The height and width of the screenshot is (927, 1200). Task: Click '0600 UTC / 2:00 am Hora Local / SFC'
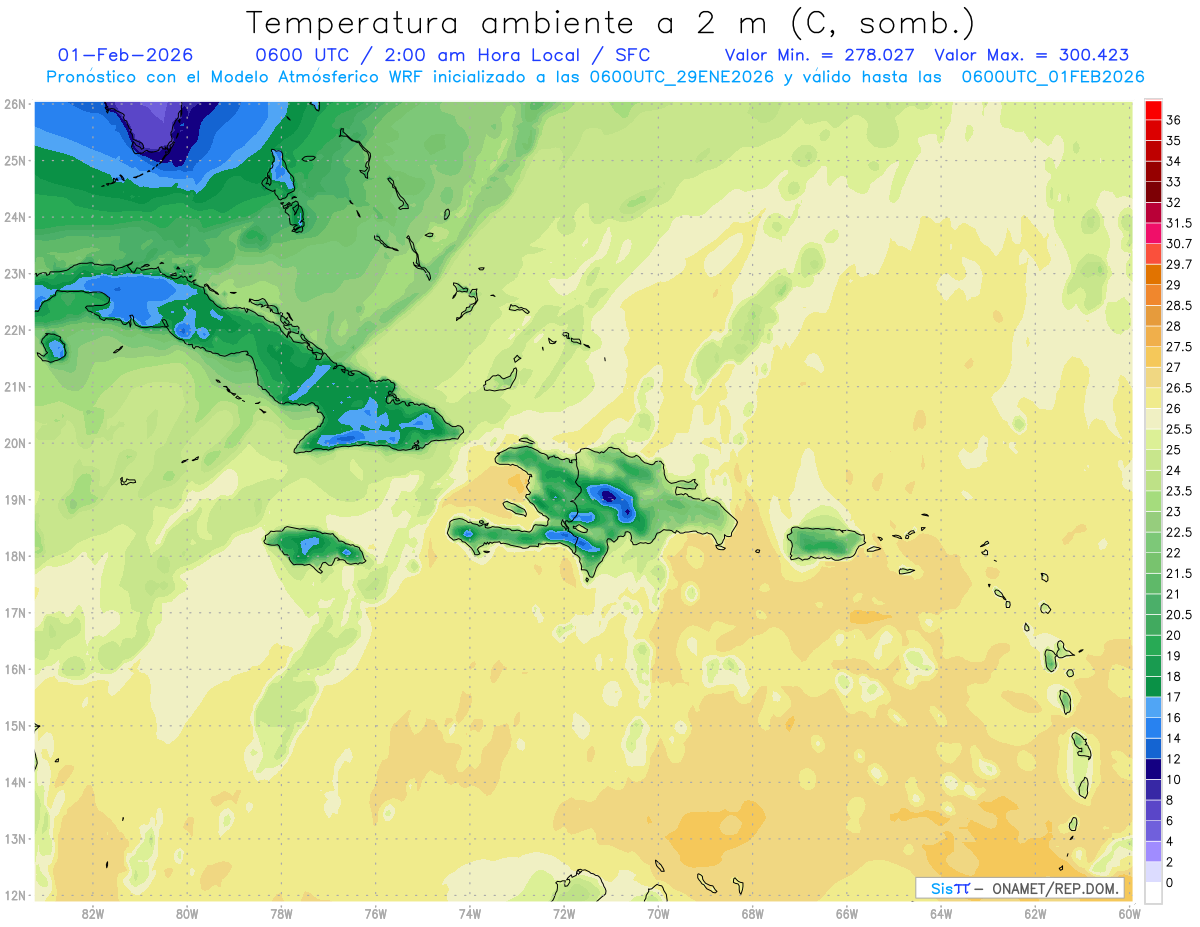(x=453, y=55)
